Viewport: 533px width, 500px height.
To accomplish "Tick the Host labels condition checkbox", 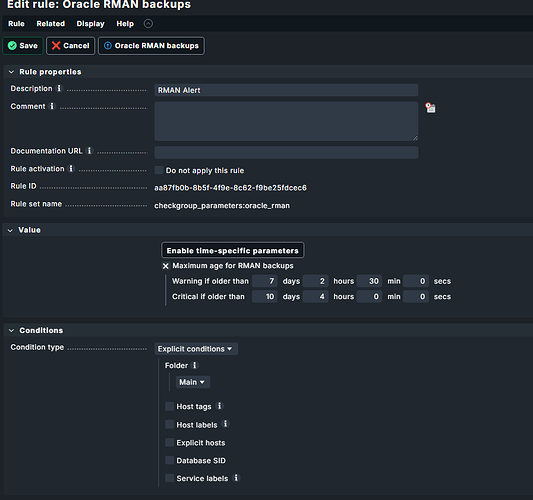I will click(x=169, y=424).
